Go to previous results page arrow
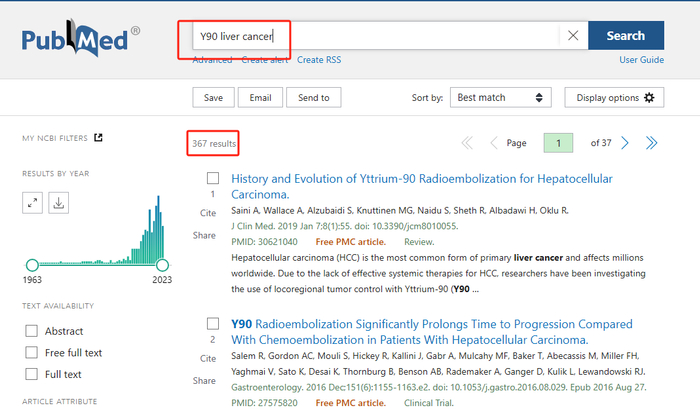The height and width of the screenshot is (412, 700). click(494, 143)
